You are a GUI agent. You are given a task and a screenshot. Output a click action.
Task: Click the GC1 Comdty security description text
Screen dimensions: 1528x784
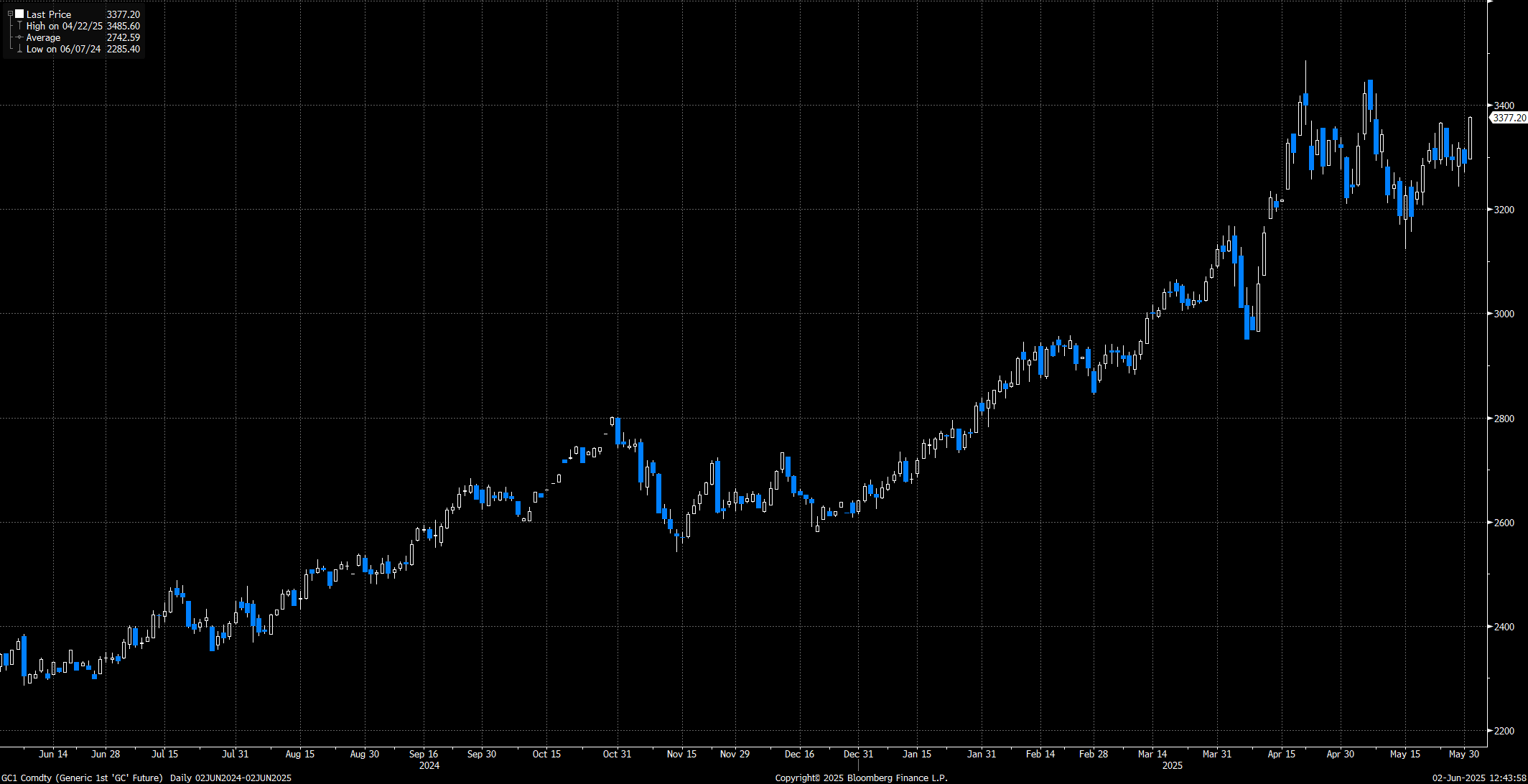(x=82, y=778)
